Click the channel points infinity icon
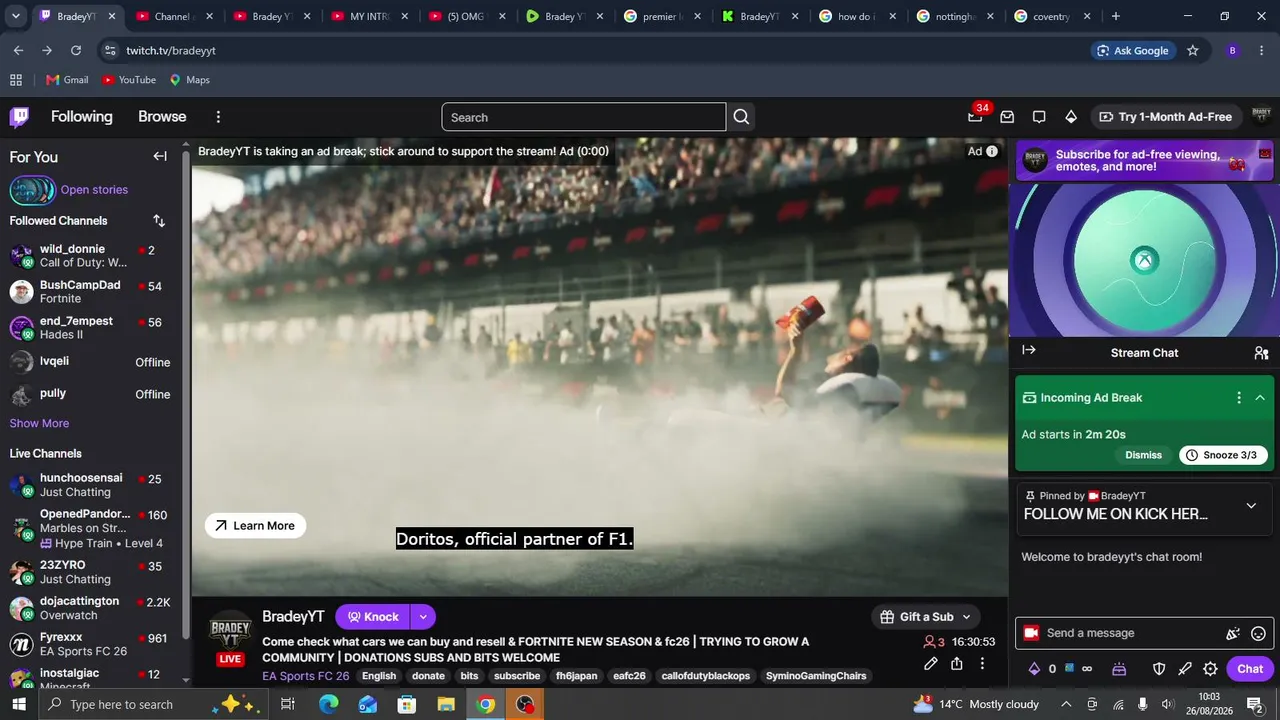 (1087, 669)
